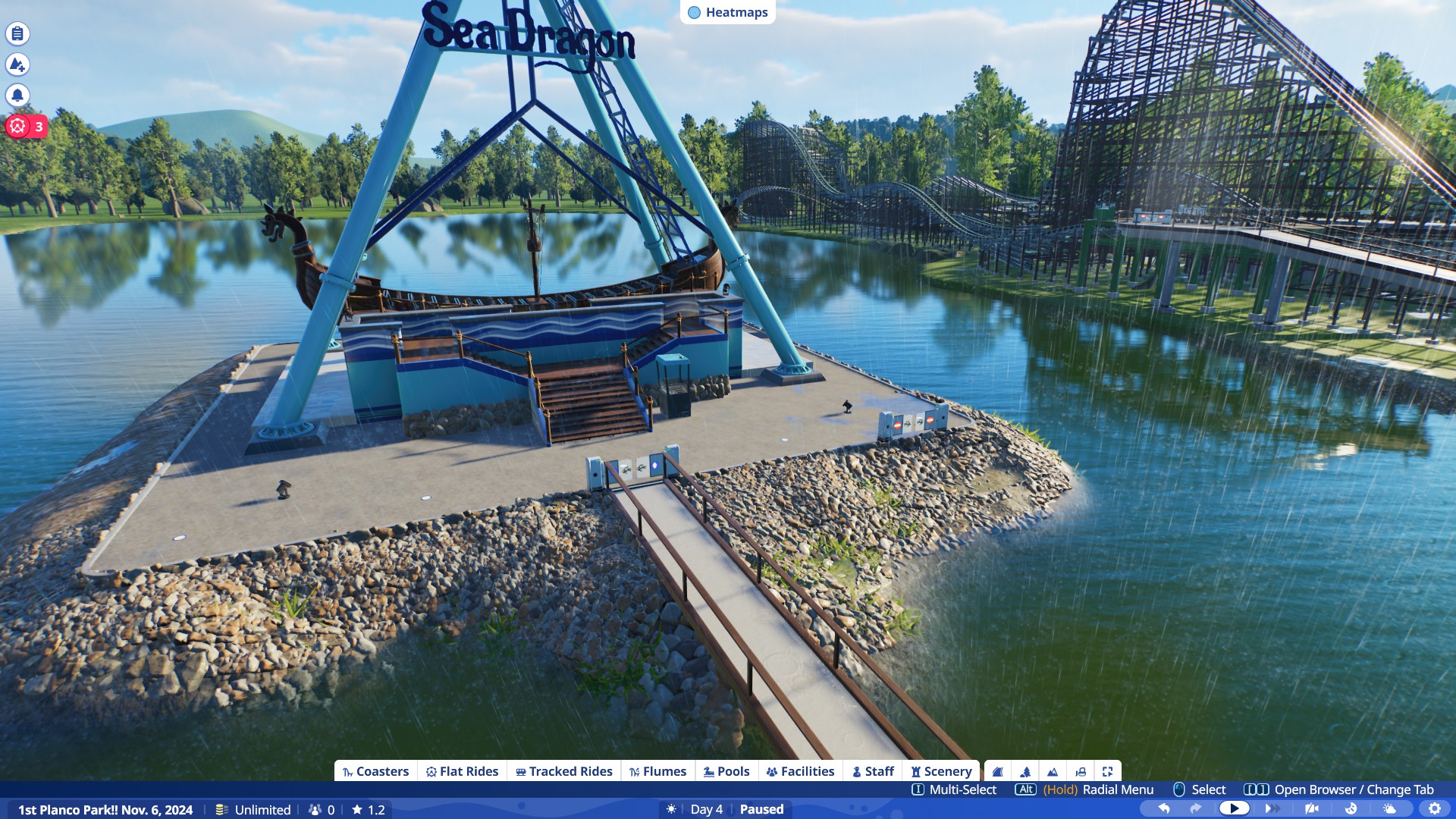Open the park rating showing 1.2
The width and height of the screenshot is (1456, 819).
(369, 810)
